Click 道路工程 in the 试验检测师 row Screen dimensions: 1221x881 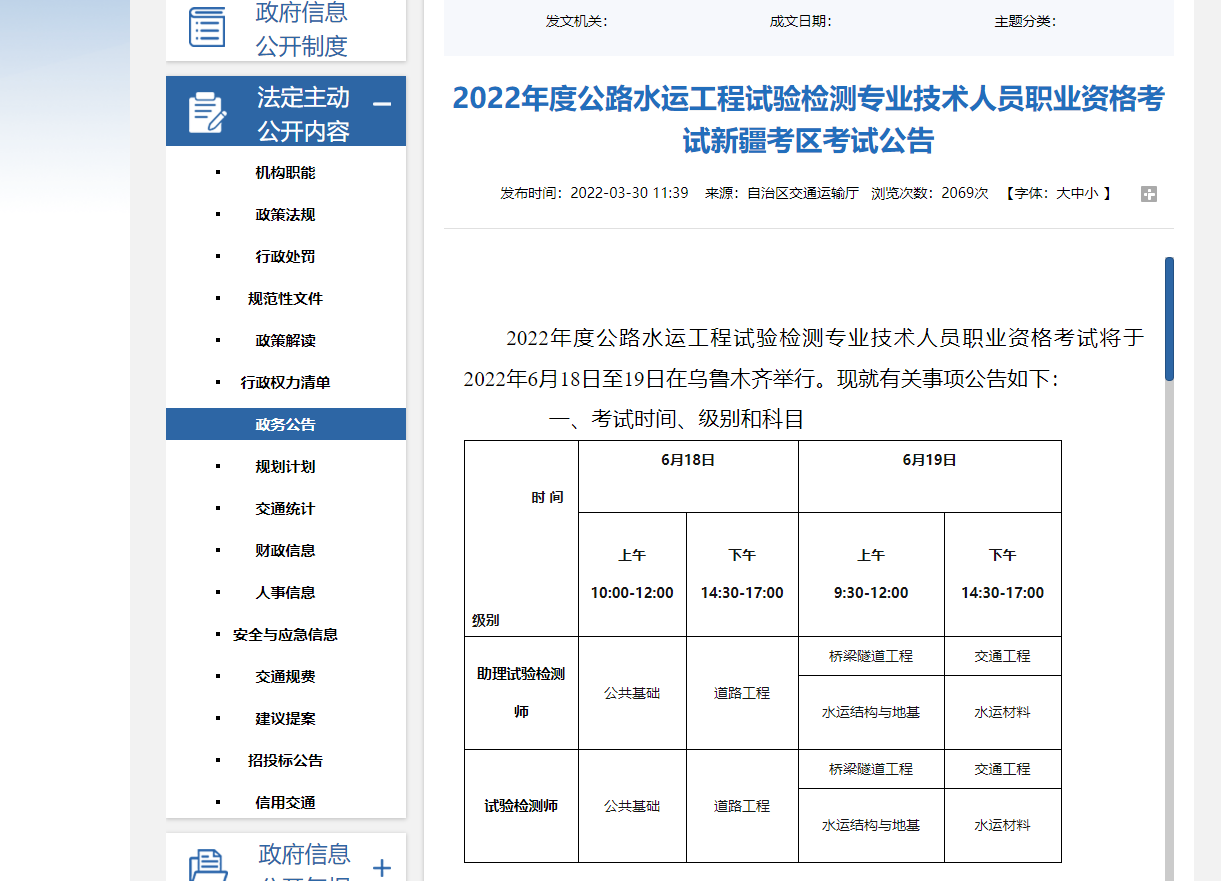[x=742, y=806]
